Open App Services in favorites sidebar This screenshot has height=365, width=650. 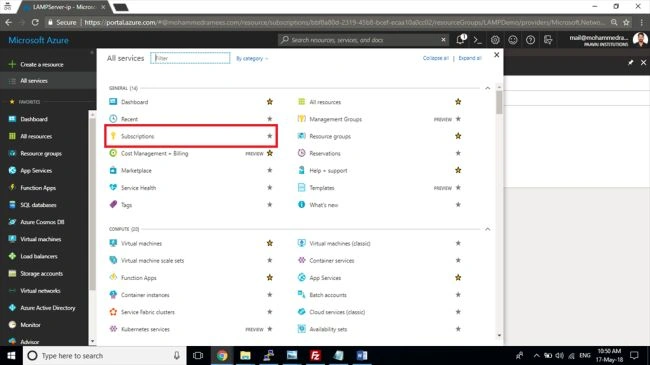(36, 170)
